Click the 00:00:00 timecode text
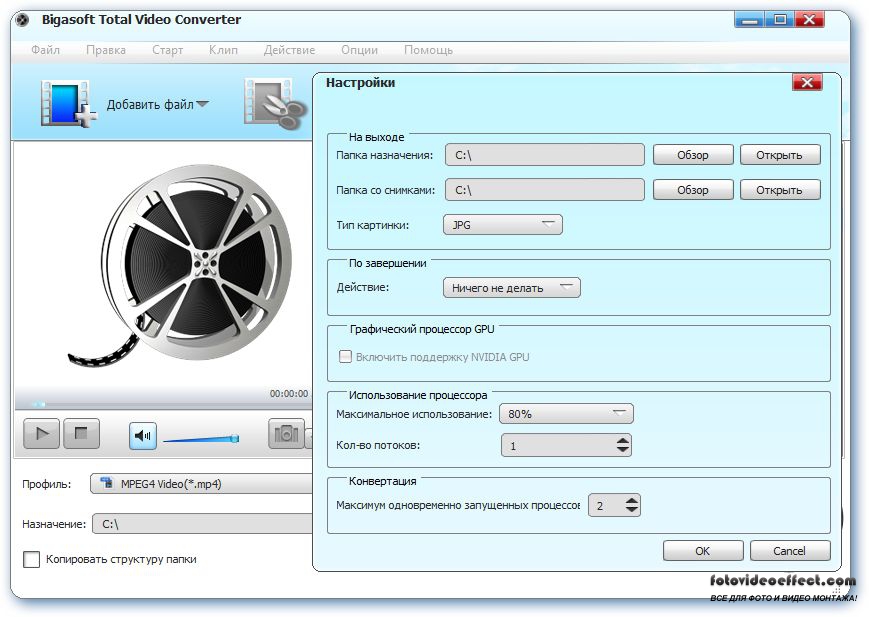Viewport: 869px width, 617px height. [x=289, y=393]
